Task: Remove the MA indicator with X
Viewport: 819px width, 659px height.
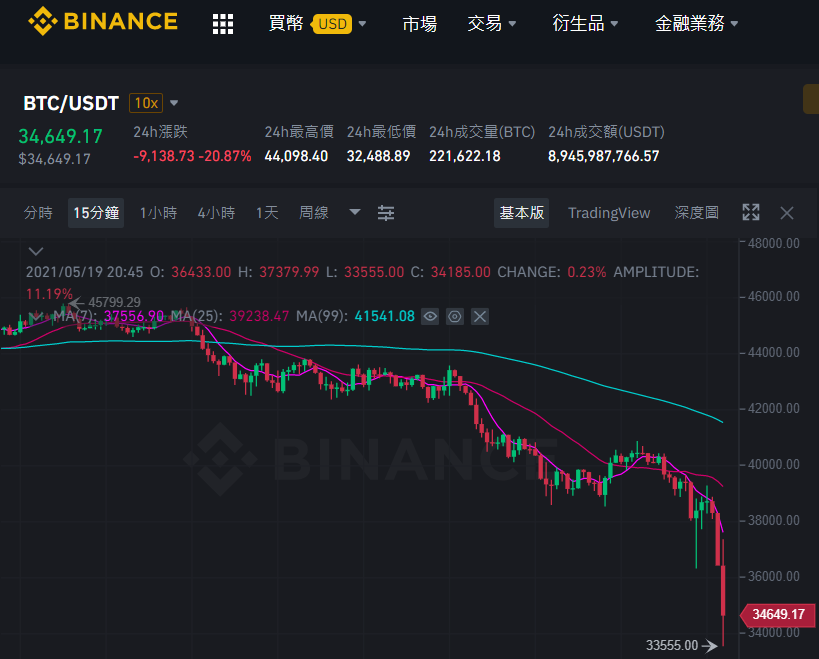Action: 480,316
